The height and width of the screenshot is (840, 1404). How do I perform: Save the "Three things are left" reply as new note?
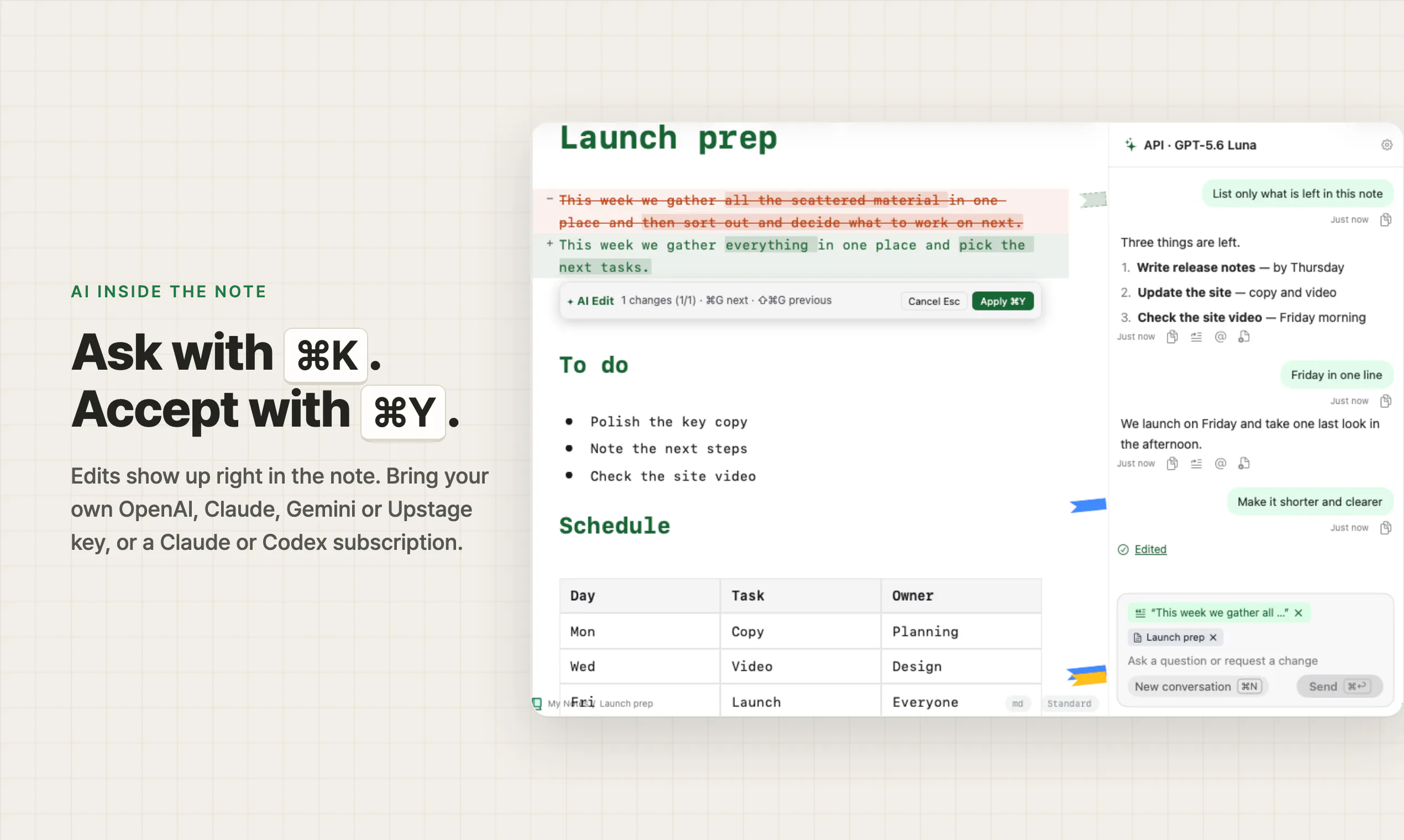pyautogui.click(x=1244, y=337)
